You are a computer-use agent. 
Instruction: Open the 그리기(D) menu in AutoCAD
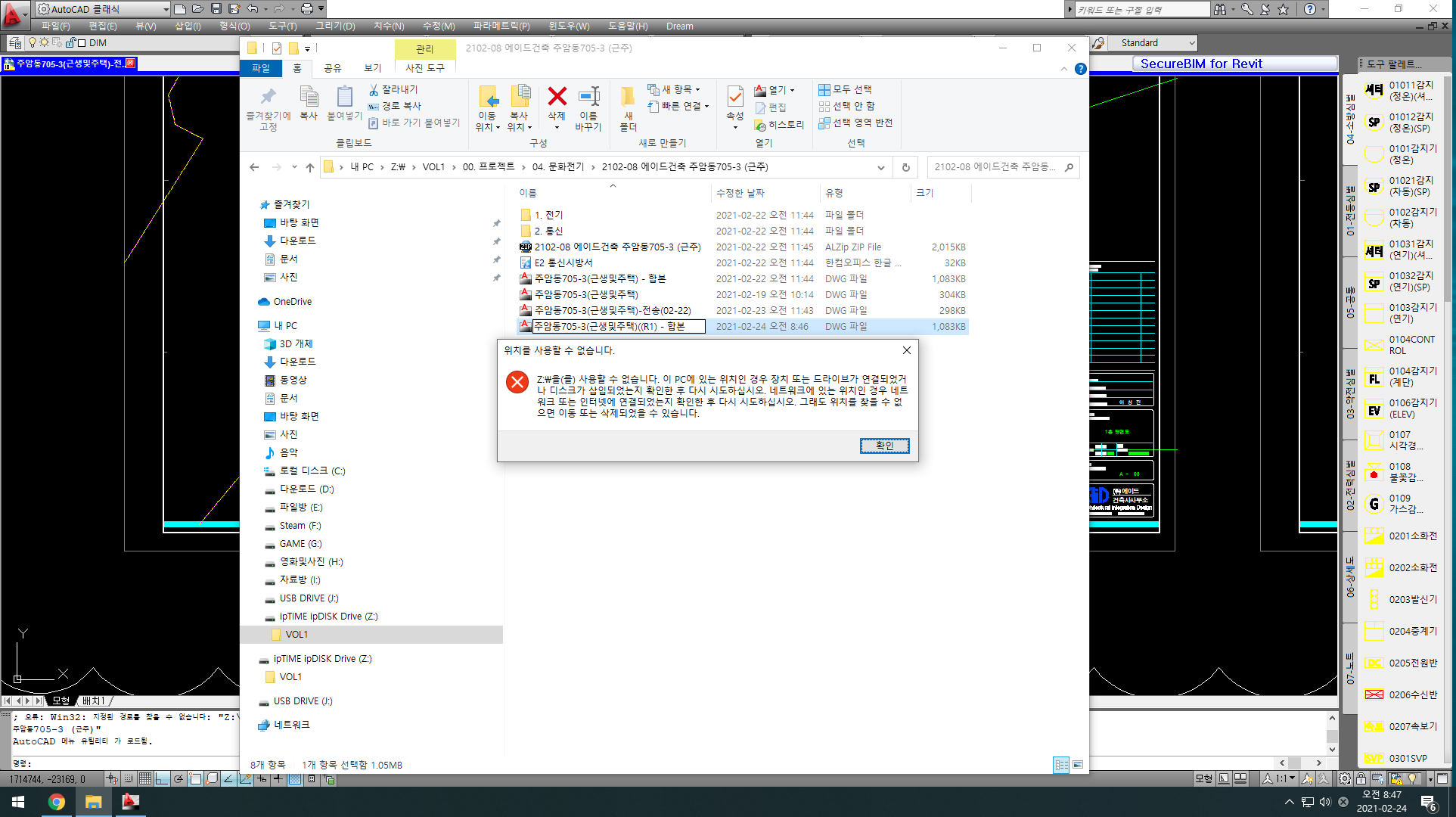click(x=335, y=26)
